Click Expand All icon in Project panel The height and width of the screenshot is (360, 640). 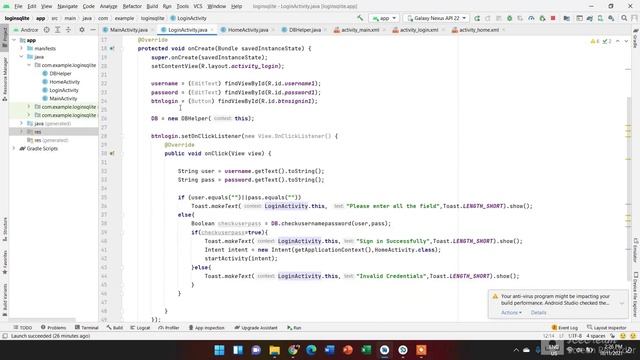[x=58, y=30]
